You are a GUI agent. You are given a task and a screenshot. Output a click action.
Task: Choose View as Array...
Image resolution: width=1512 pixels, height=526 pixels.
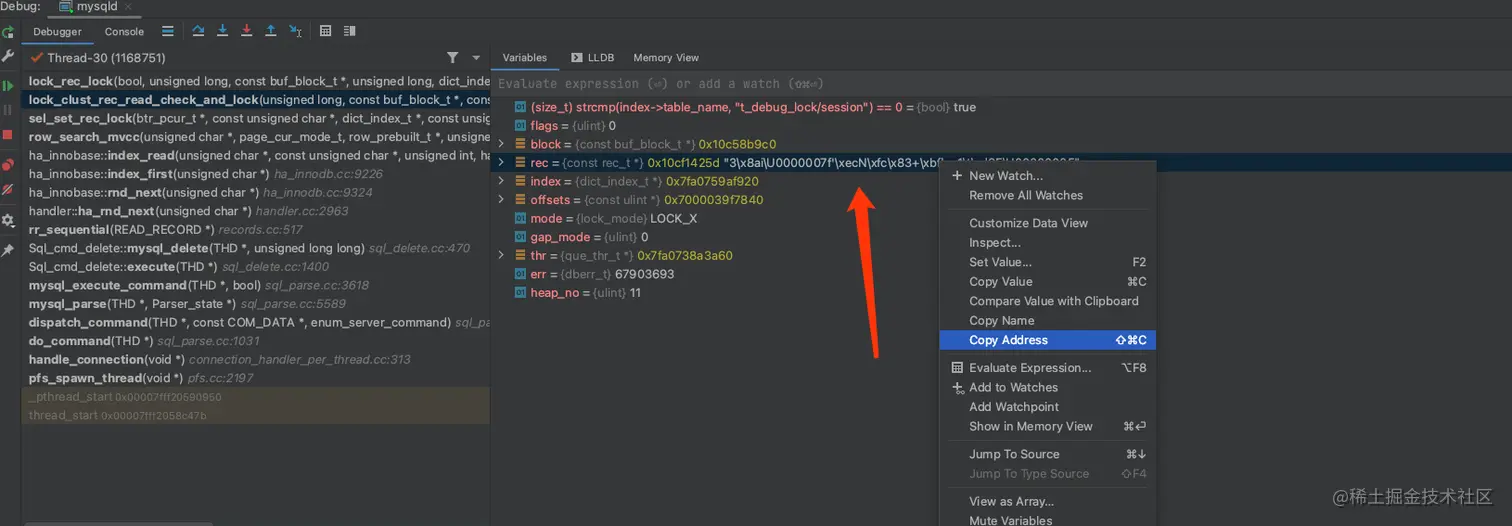pyautogui.click(x=1048, y=502)
